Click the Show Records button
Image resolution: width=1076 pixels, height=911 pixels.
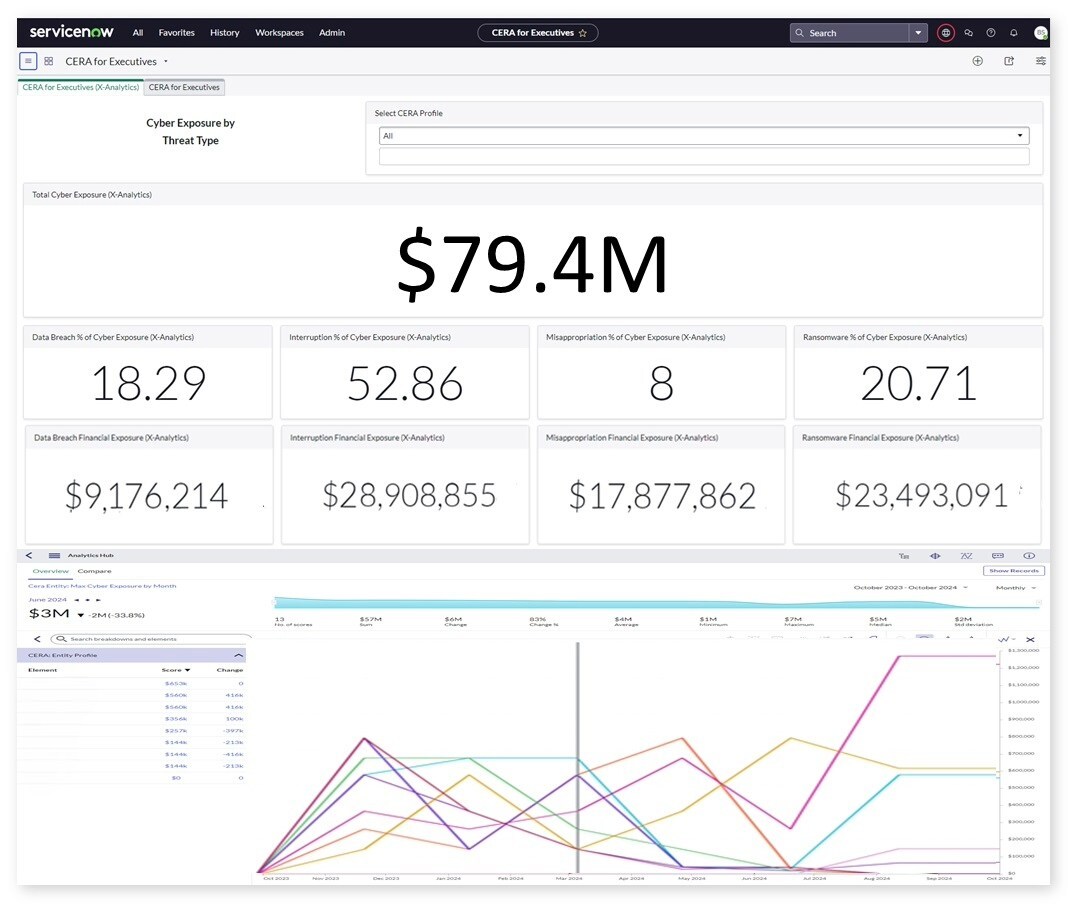click(x=1013, y=571)
